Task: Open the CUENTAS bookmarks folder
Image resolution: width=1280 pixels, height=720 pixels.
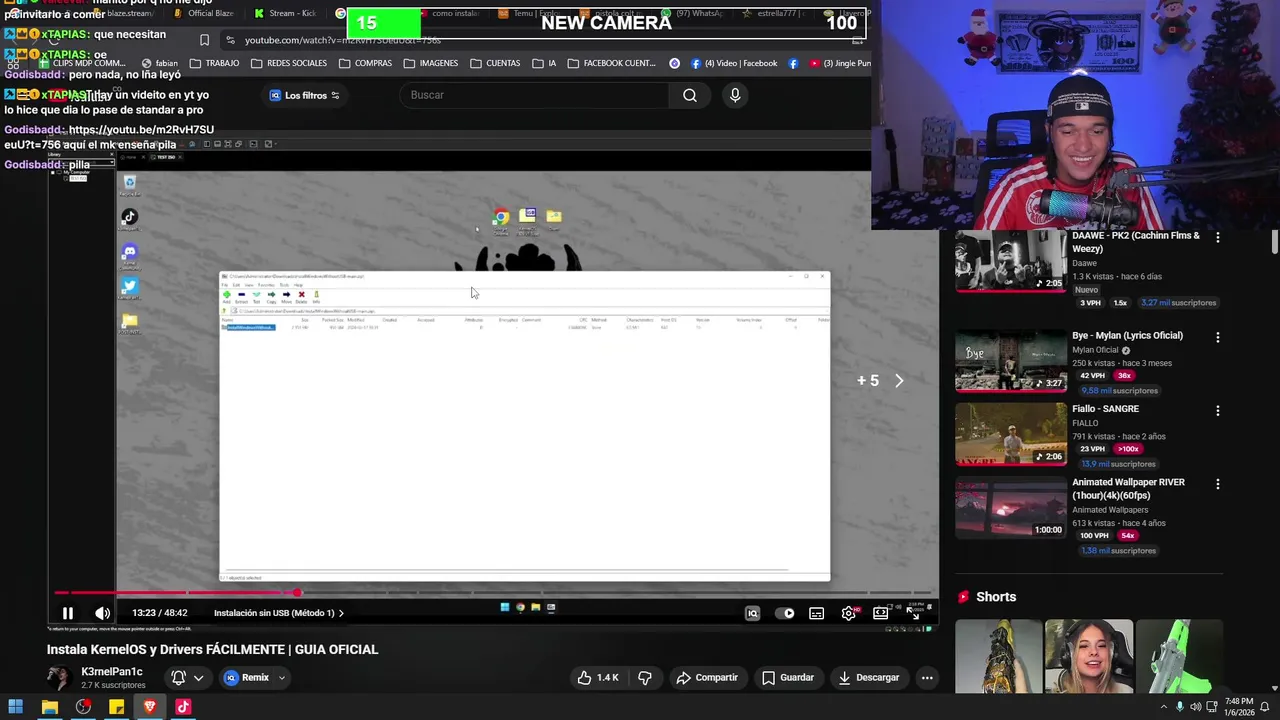Action: 495,63
